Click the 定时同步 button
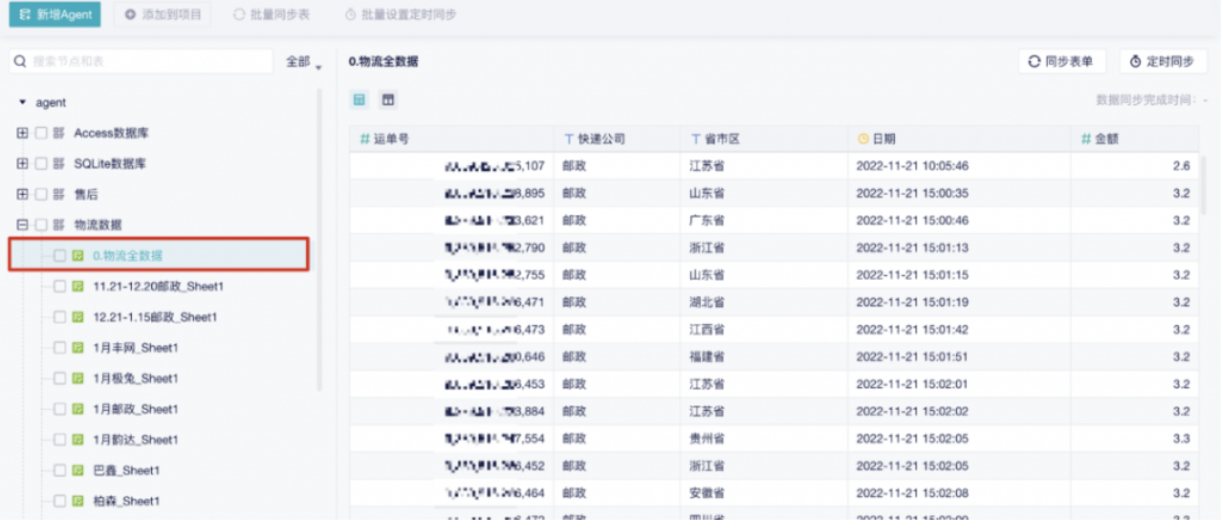 [x=1162, y=62]
